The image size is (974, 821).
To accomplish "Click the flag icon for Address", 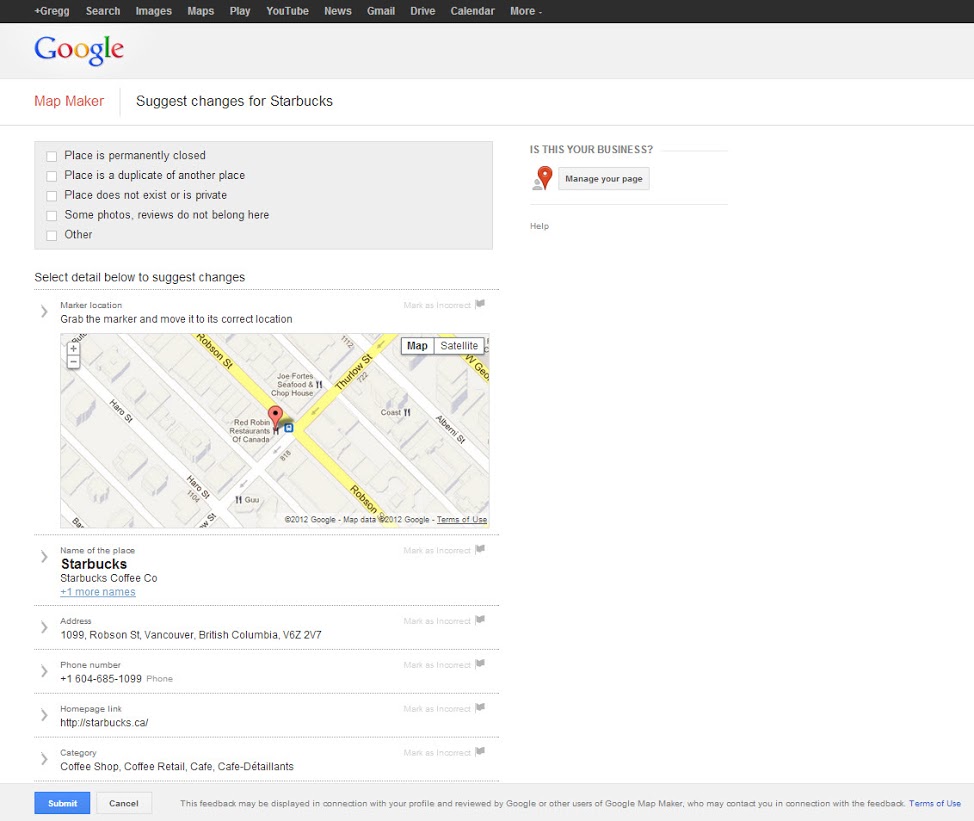I will coord(480,620).
